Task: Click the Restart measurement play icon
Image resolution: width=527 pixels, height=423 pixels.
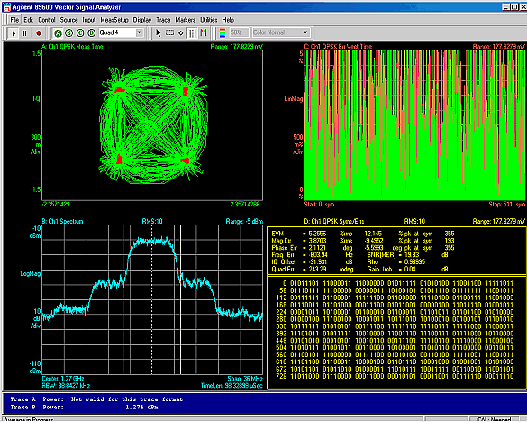Action: [13, 33]
